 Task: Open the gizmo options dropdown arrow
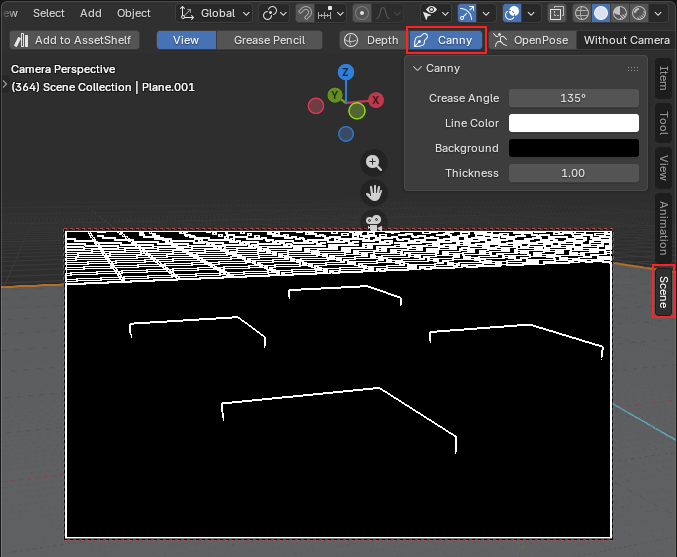486,13
